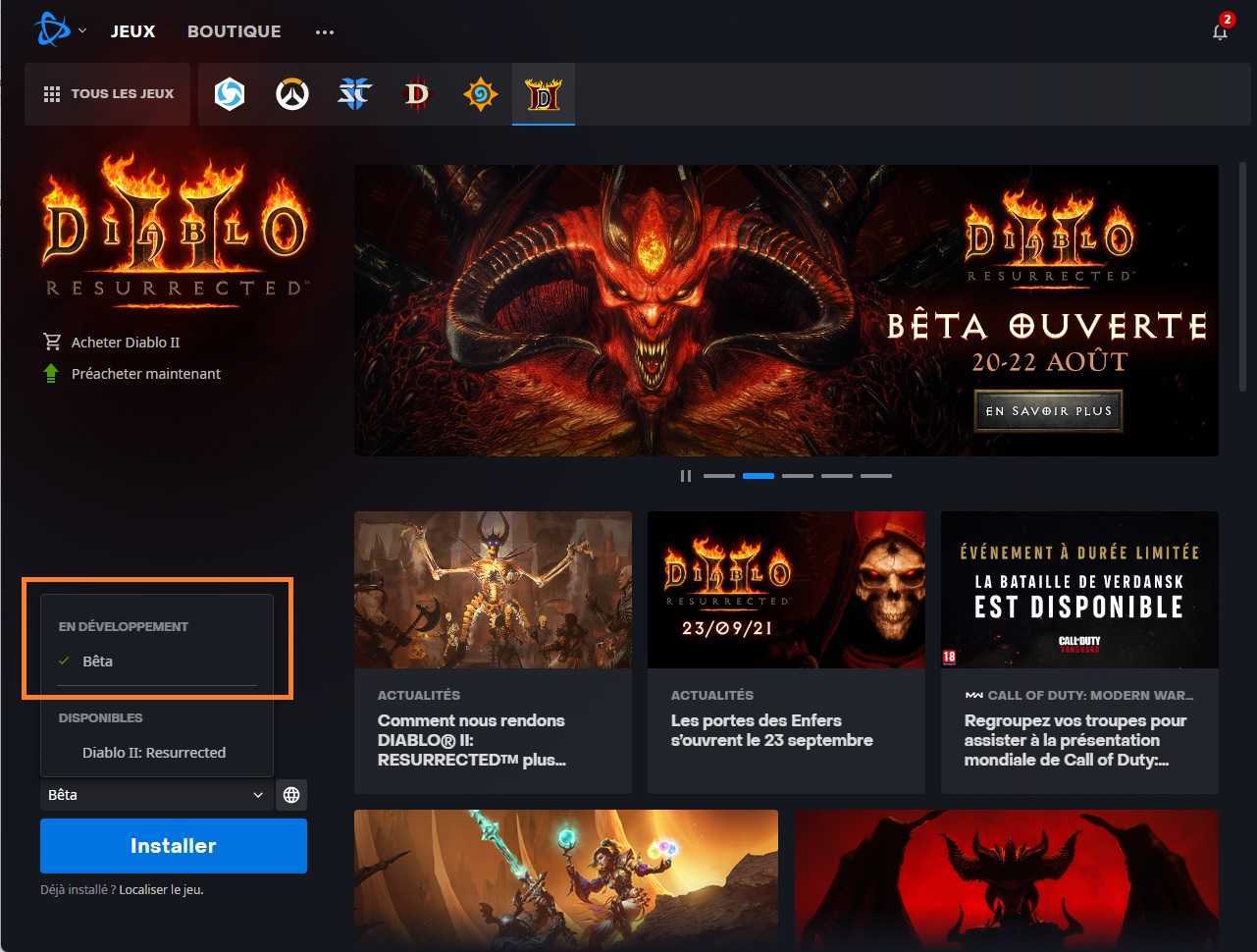Click the Call of Duty MW label
This screenshot has width=1257, height=952.
tap(1079, 695)
